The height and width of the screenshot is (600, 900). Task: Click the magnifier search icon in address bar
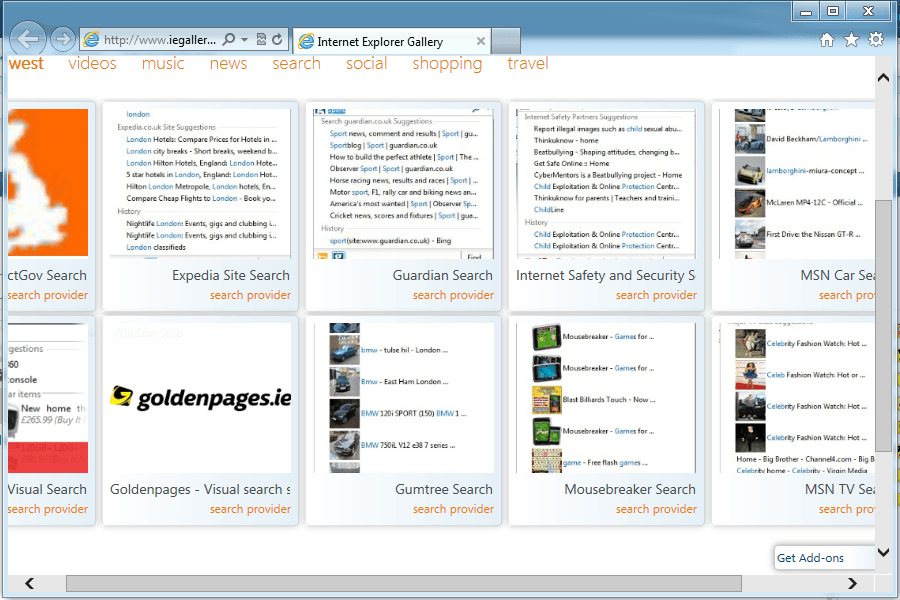tap(229, 39)
